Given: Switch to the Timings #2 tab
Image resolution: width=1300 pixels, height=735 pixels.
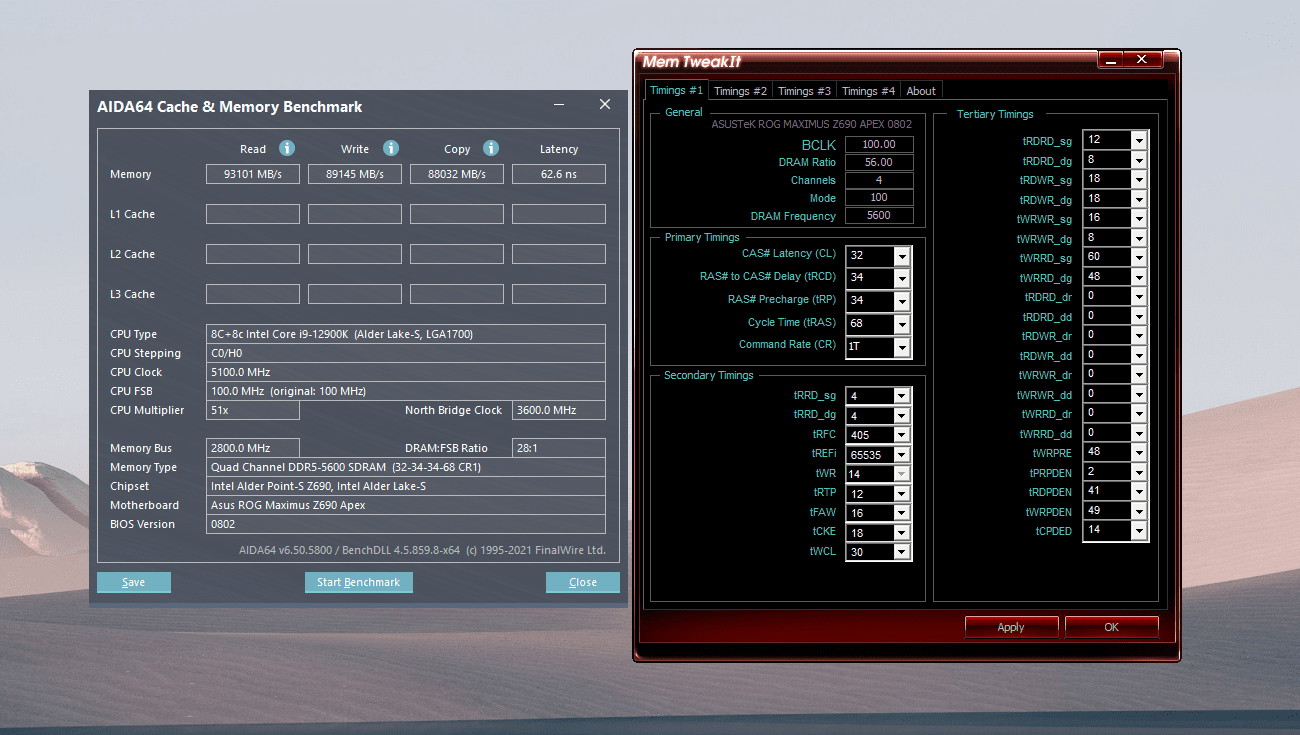Looking at the screenshot, I should pos(741,91).
